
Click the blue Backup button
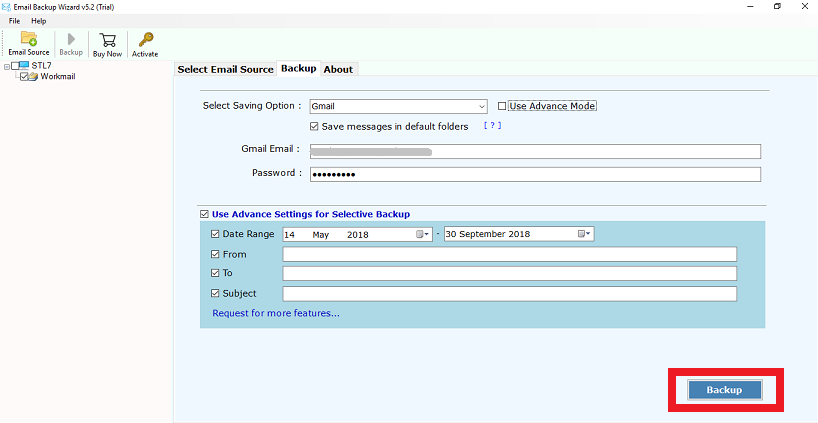pos(725,390)
